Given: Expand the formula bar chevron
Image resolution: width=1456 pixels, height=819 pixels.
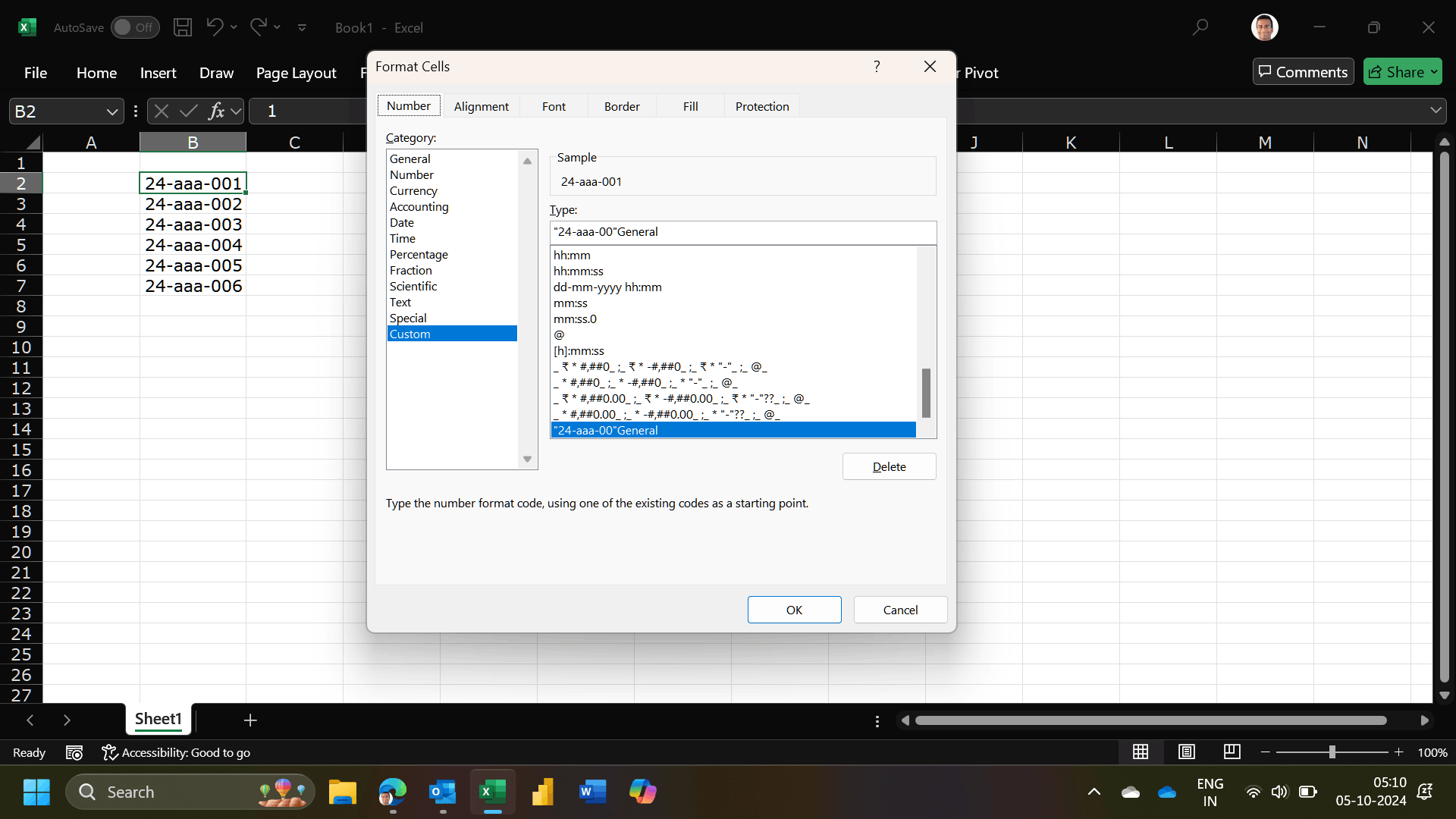Looking at the screenshot, I should (x=1436, y=111).
